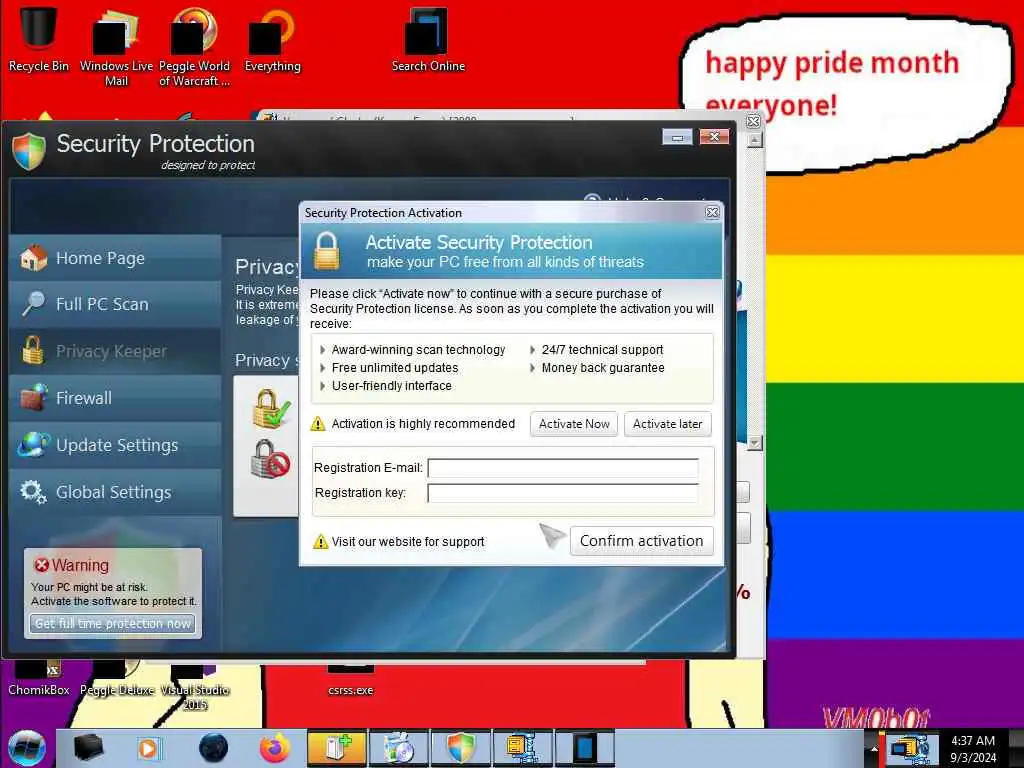1024x768 pixels.
Task: Click the gold padlock in activation header
Action: click(327, 251)
